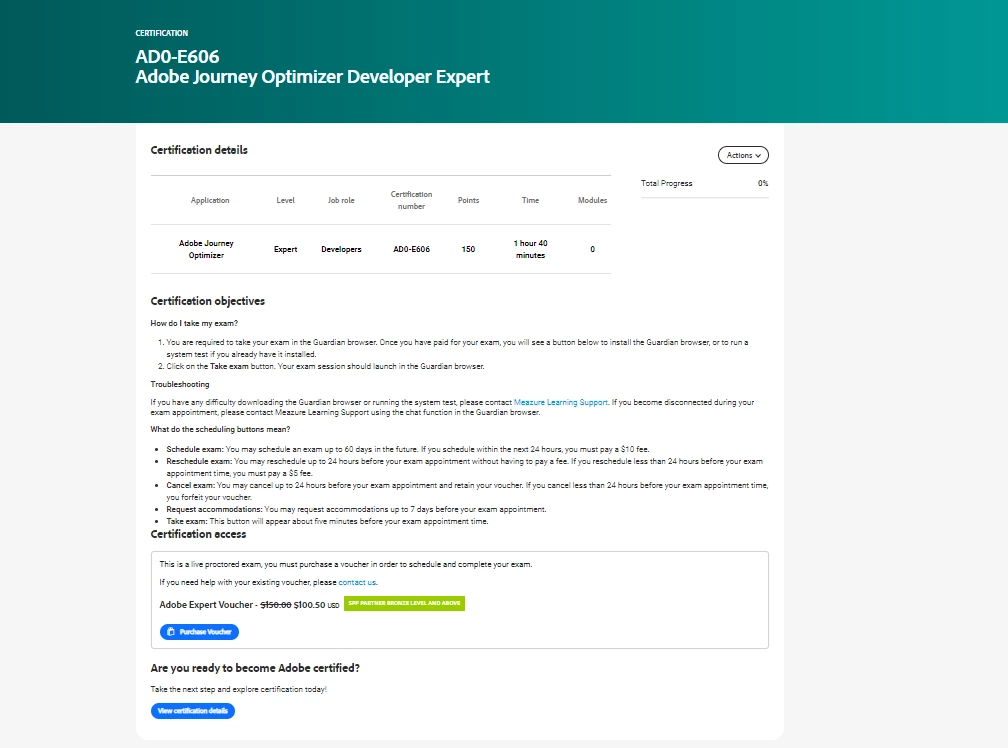Screen dimensions: 1008x748
Task: Click the Actions chevron arrow
Action: coord(759,156)
